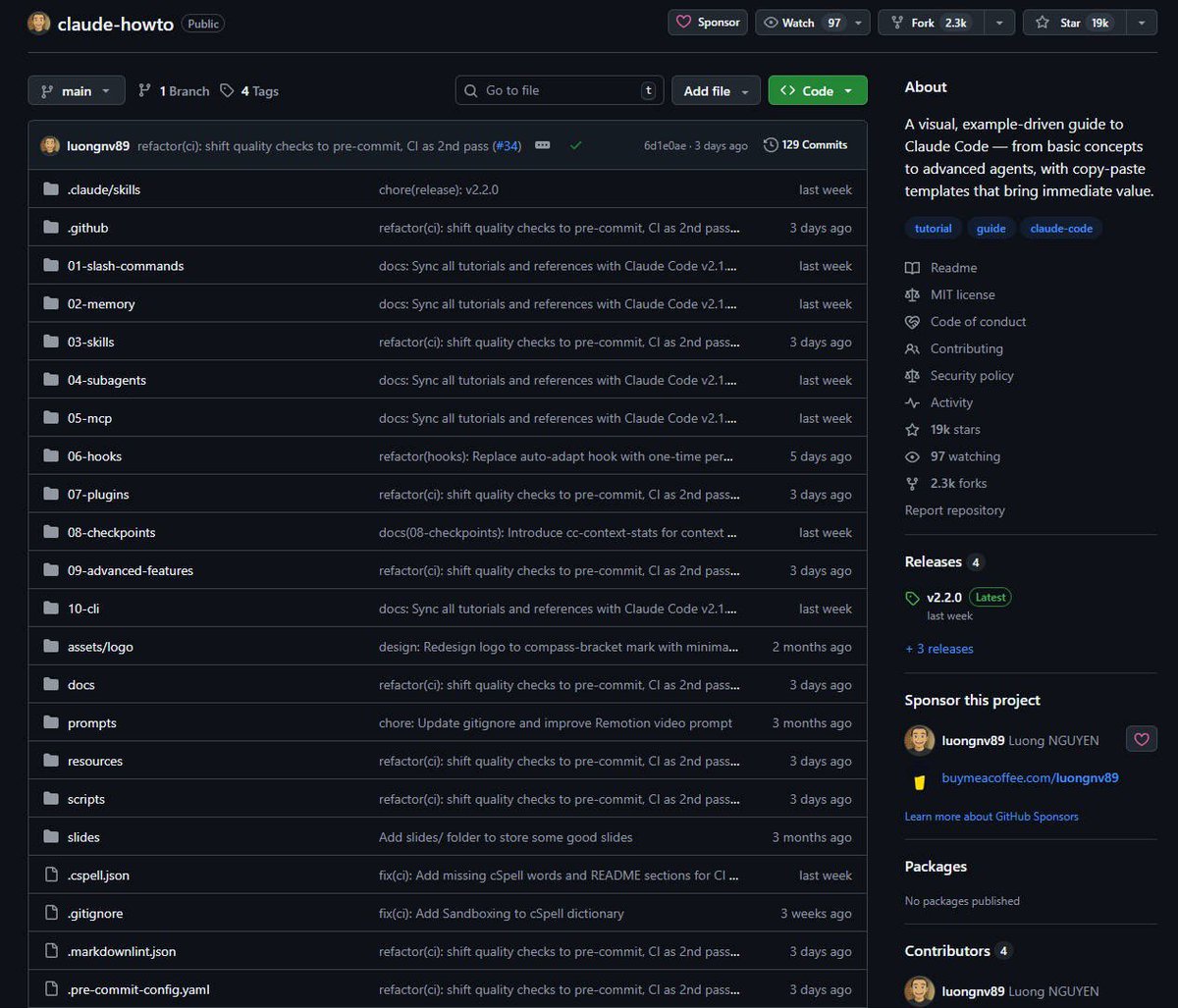Click the folder icon for scripts
The width and height of the screenshot is (1178, 1008).
[51, 799]
